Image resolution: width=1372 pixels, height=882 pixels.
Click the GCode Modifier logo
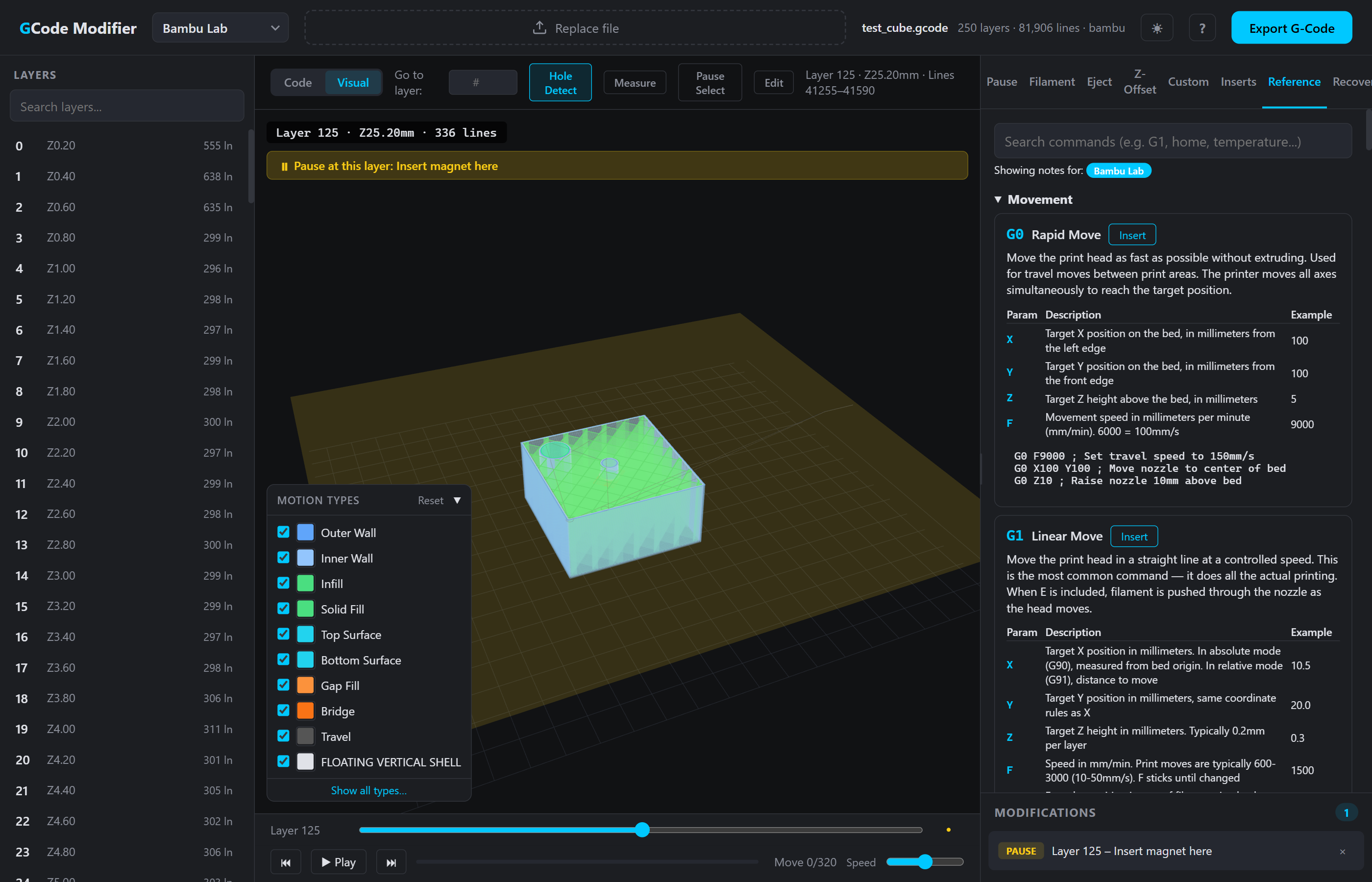point(78,28)
